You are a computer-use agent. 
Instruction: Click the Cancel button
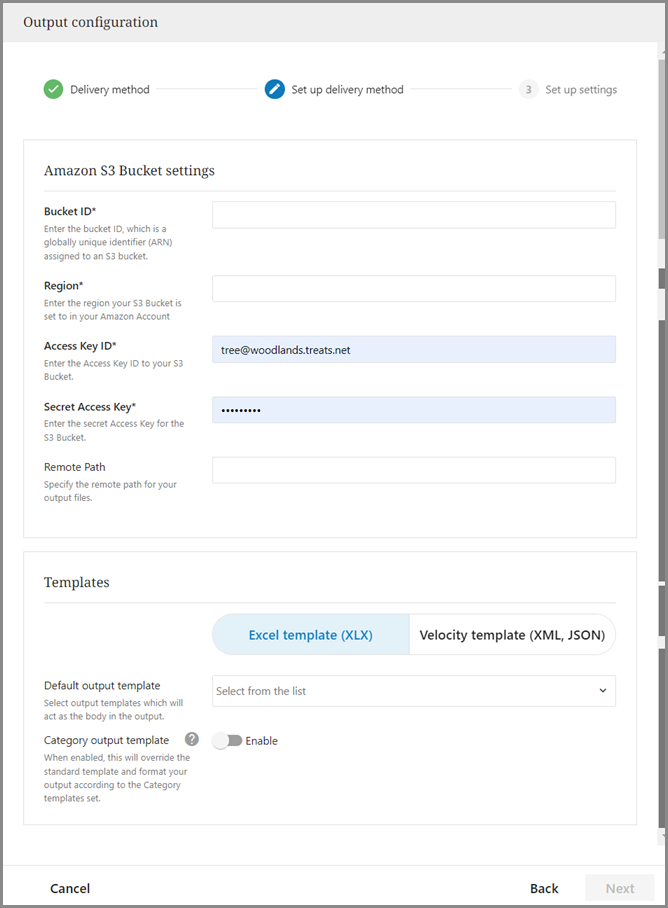70,888
